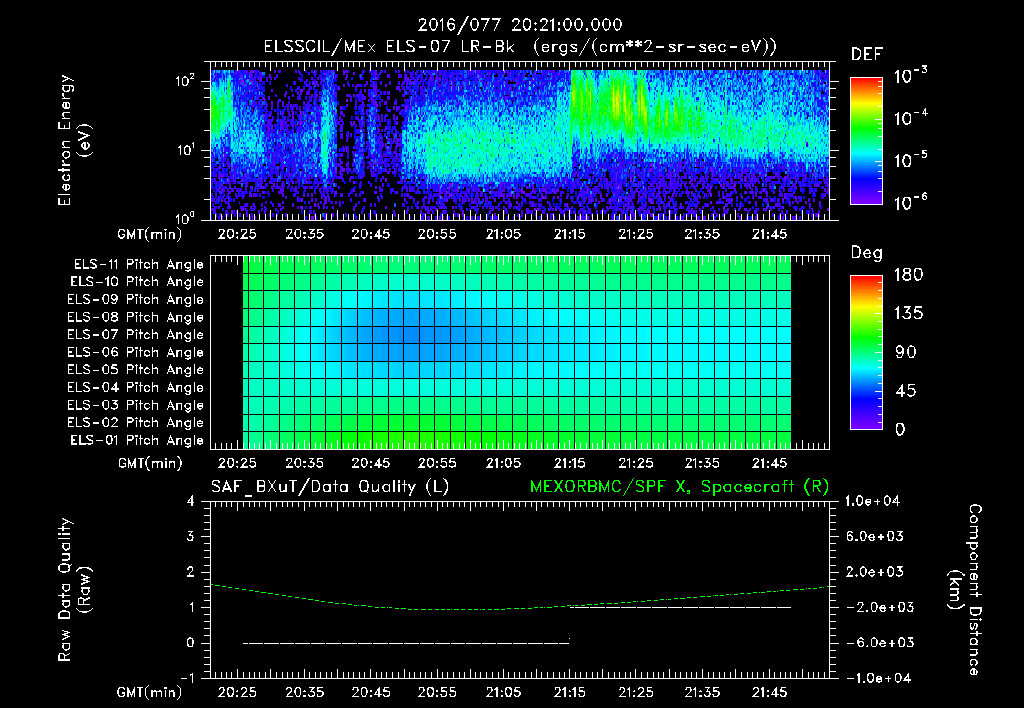Screen dimensions: 1024x708
Task: Click the Deg pitch angle color bar
Action: click(x=866, y=352)
